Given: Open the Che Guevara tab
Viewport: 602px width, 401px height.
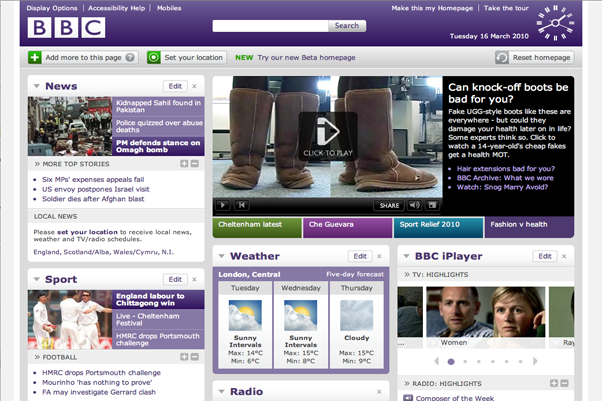Looking at the screenshot, I should pyautogui.click(x=348, y=228).
